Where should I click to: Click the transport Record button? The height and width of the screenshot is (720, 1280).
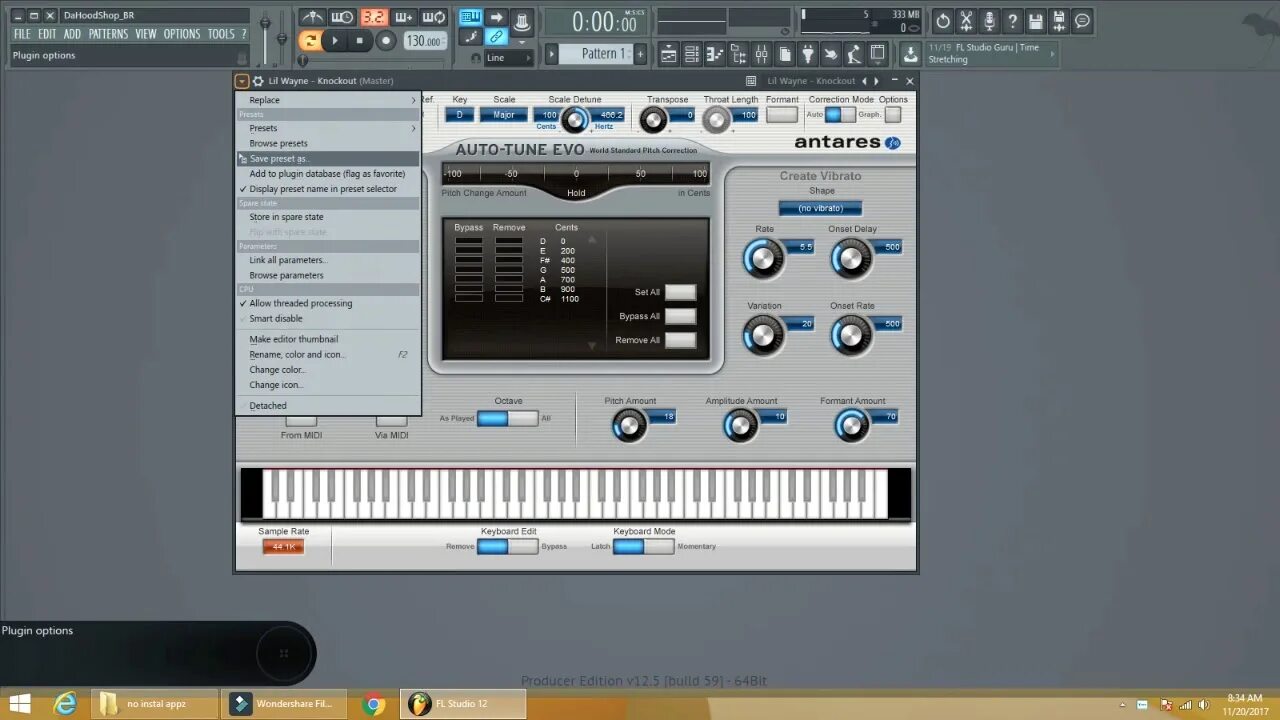386,41
